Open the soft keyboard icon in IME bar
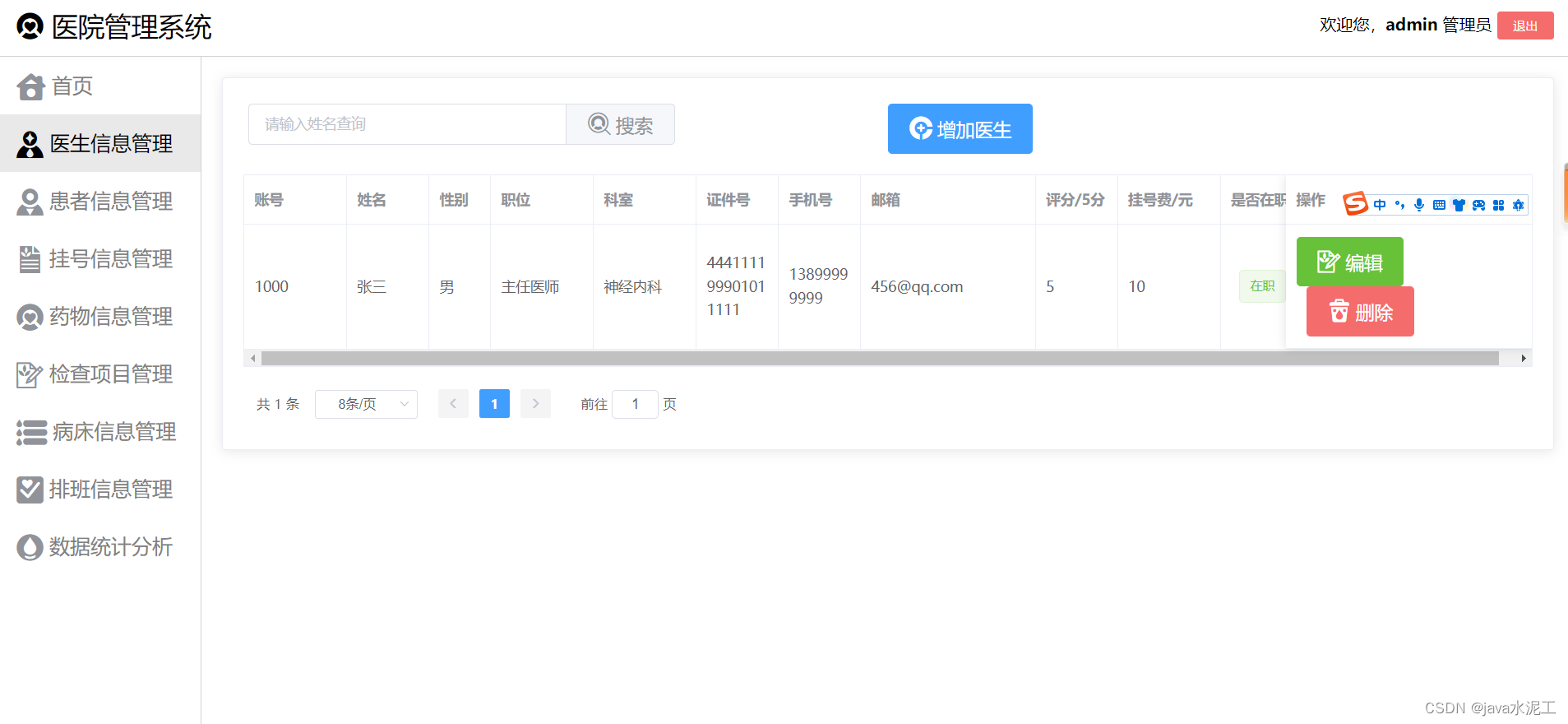 1439,205
